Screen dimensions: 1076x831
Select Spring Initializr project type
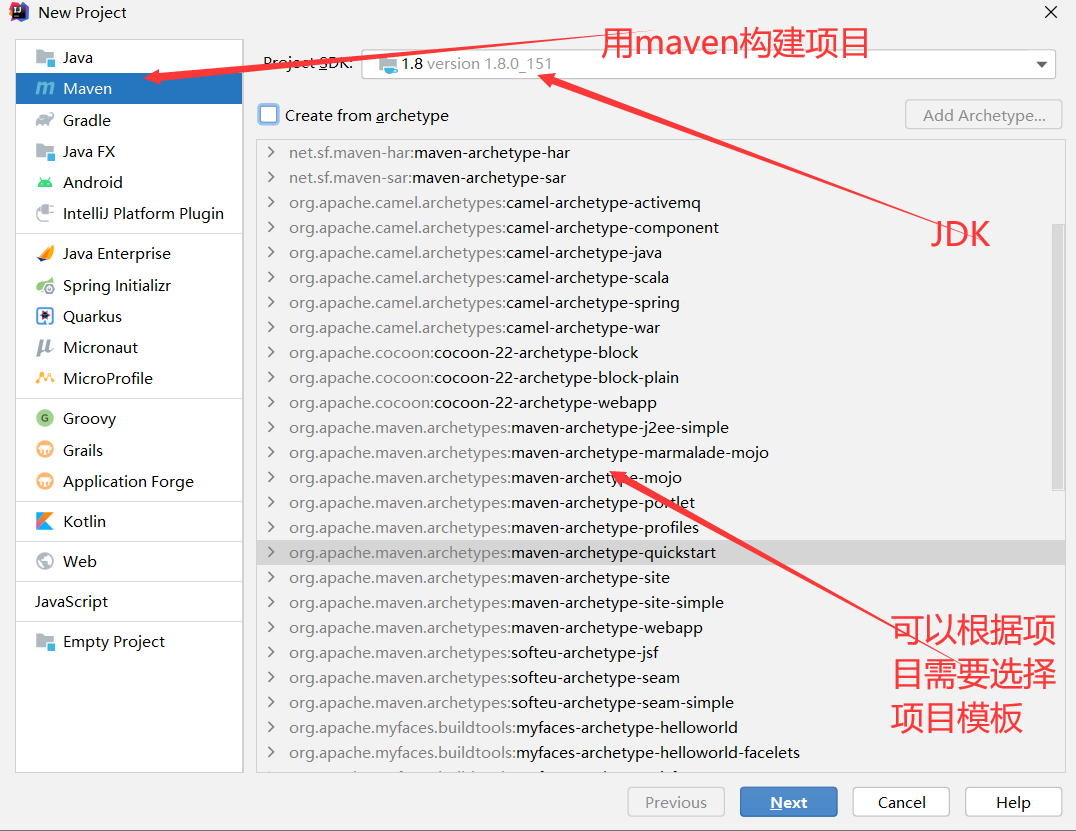129,285
